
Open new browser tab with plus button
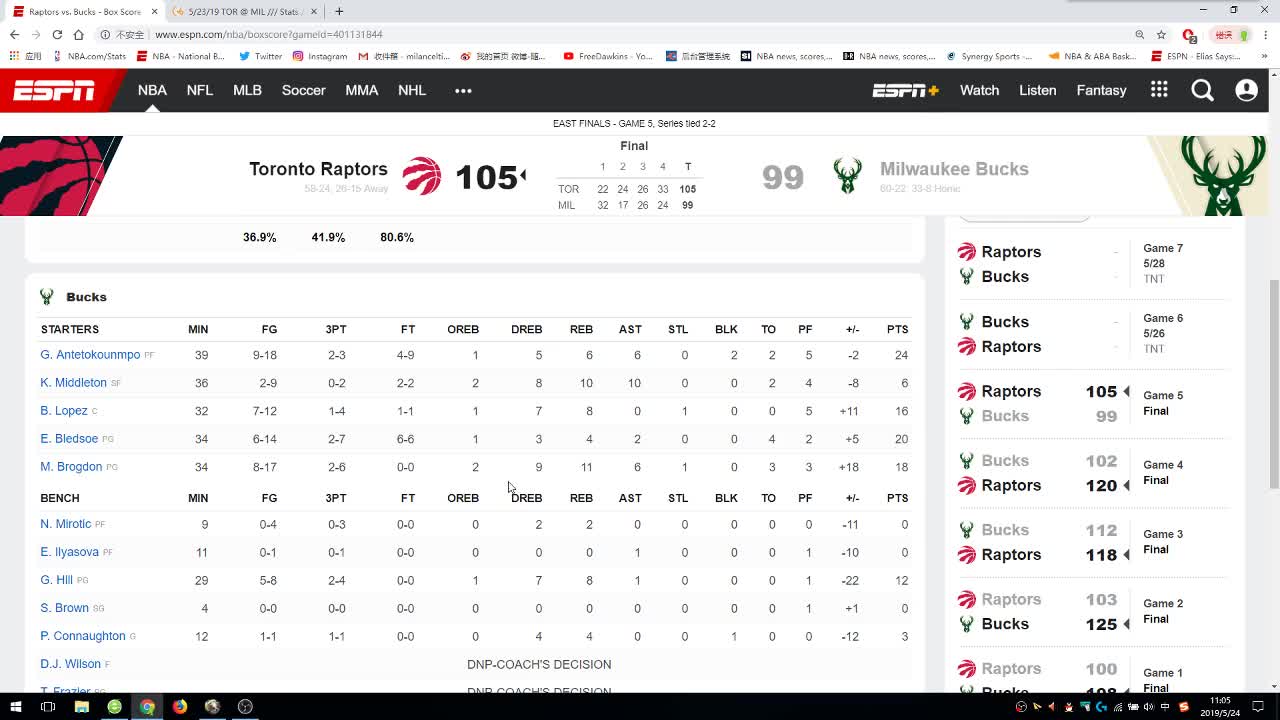click(x=339, y=11)
